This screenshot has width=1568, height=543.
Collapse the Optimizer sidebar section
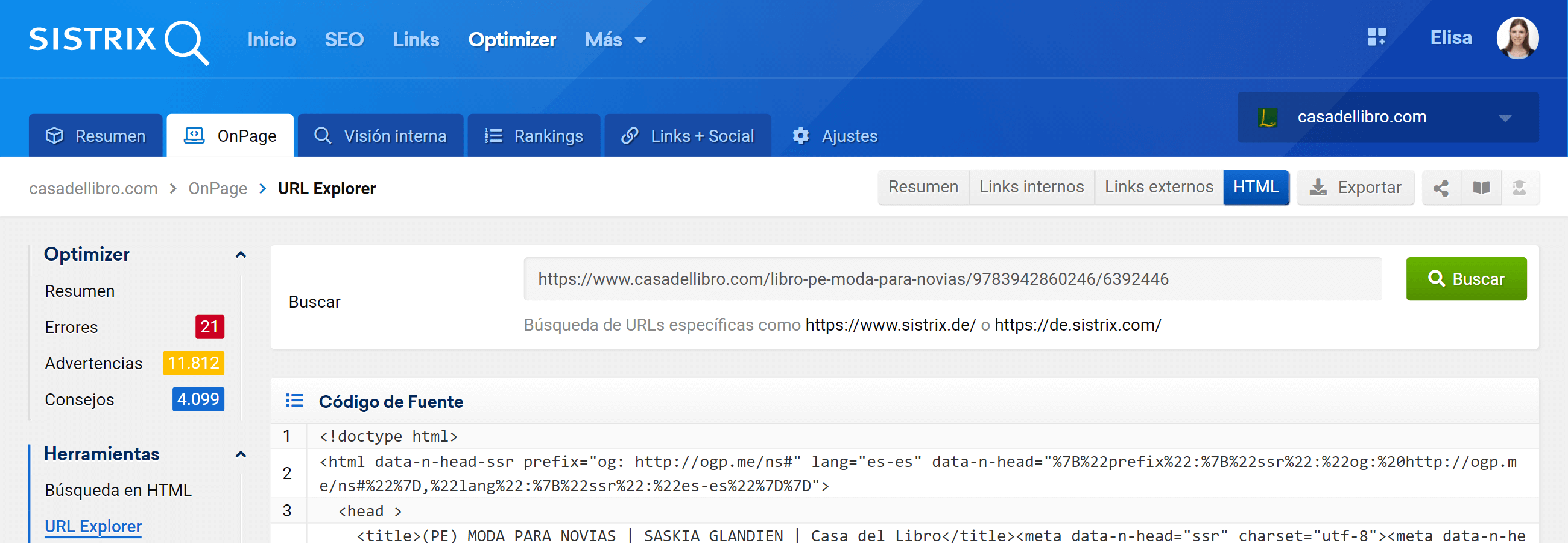pyautogui.click(x=241, y=255)
